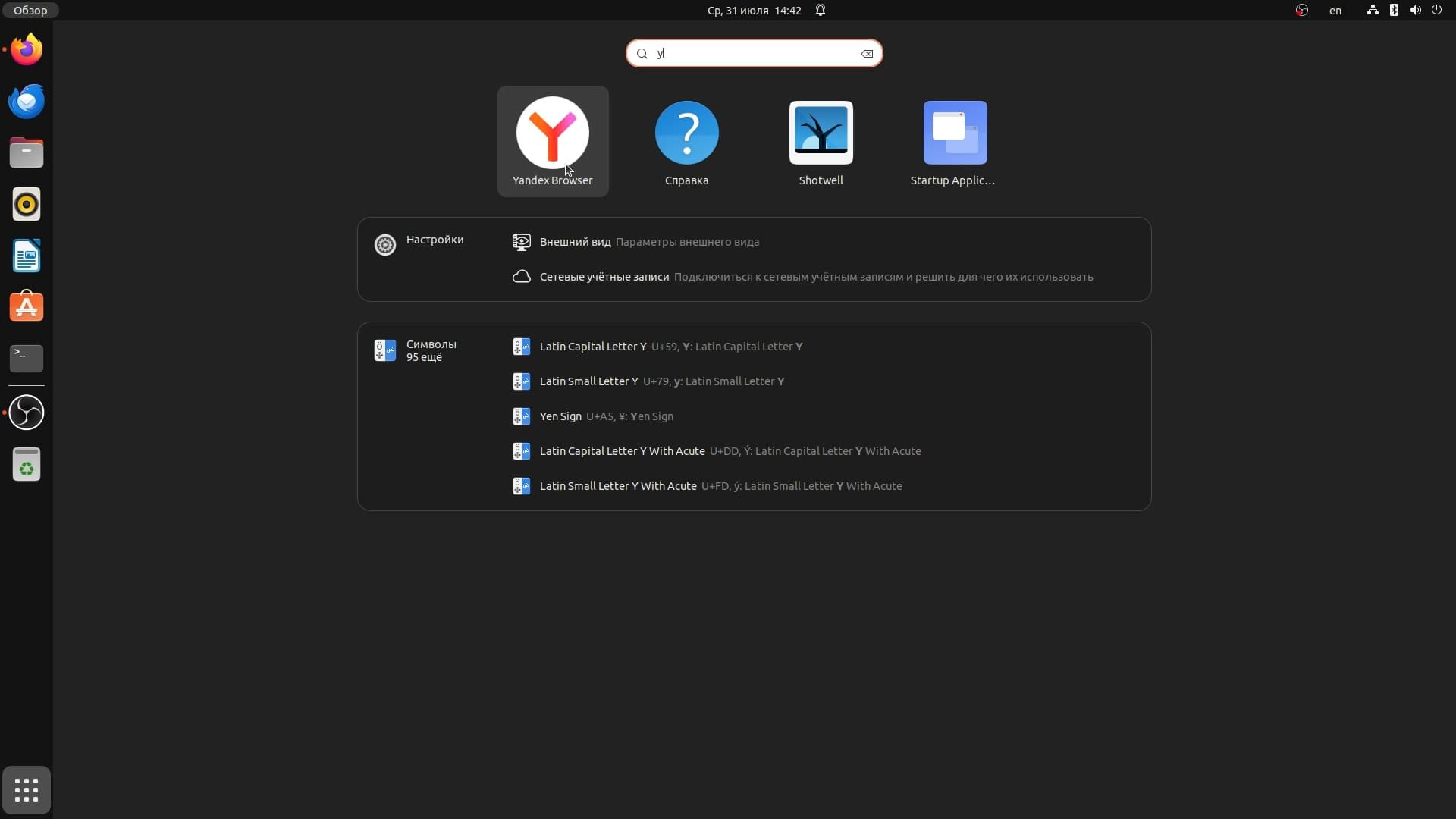Show all applications grid
The width and height of the screenshot is (1456, 819).
(27, 790)
